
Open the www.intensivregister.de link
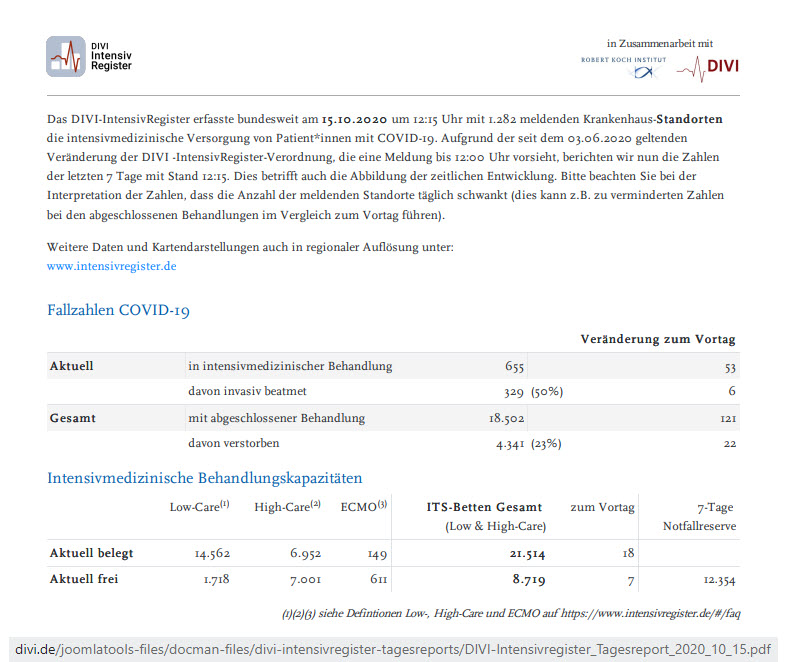(x=112, y=266)
